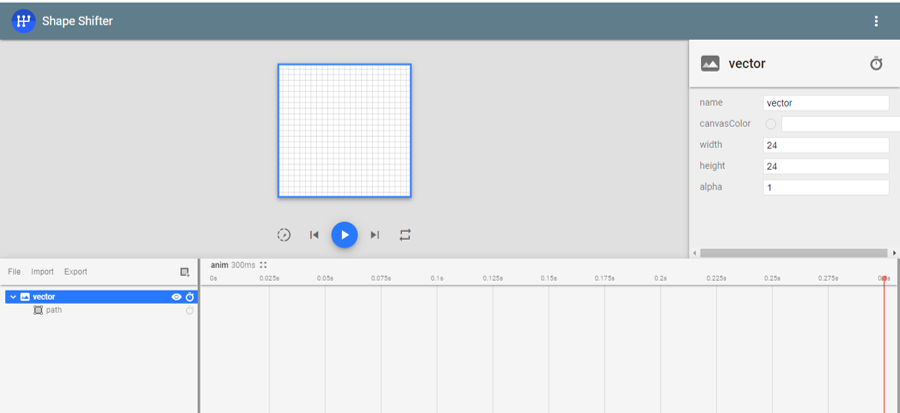Image resolution: width=900 pixels, height=413 pixels.
Task: Click the 300ms duration text
Action: [243, 265]
